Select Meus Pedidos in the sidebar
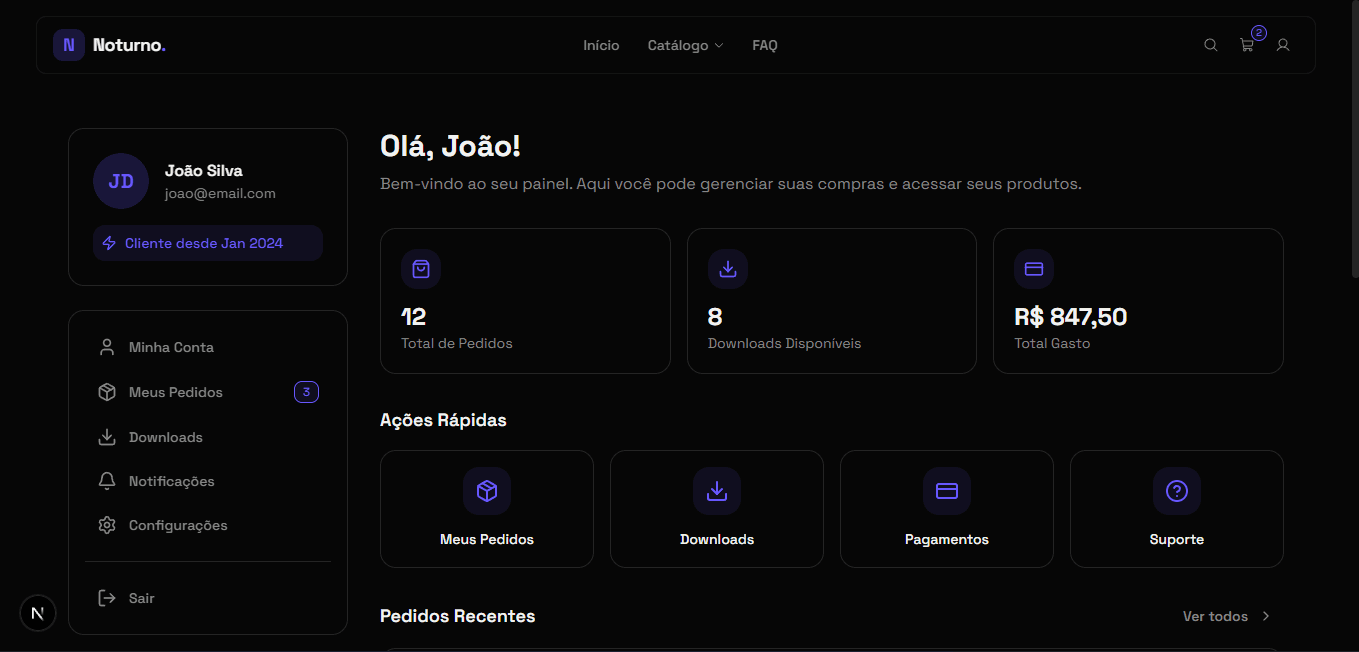The width and height of the screenshot is (1359, 652). pyautogui.click(x=207, y=392)
